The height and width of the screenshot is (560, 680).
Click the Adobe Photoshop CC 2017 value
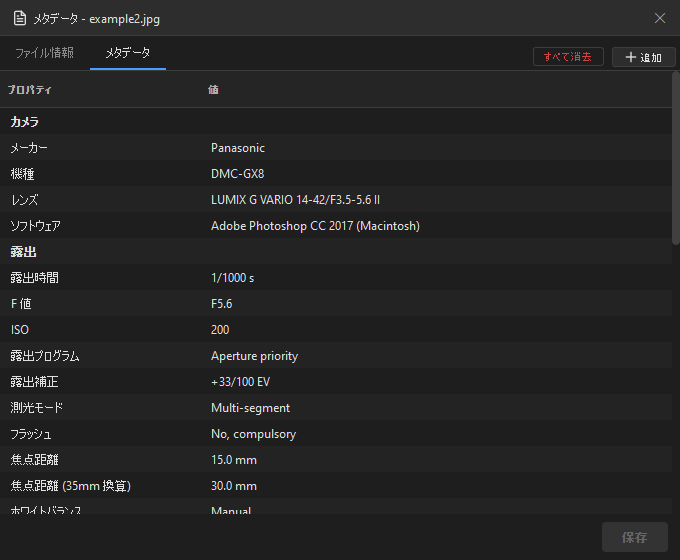coord(315,226)
